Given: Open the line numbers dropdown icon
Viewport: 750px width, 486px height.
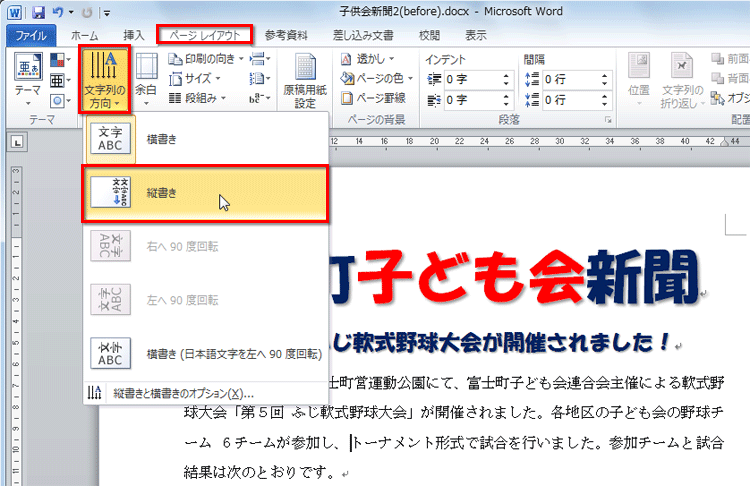Looking at the screenshot, I should [x=260, y=78].
